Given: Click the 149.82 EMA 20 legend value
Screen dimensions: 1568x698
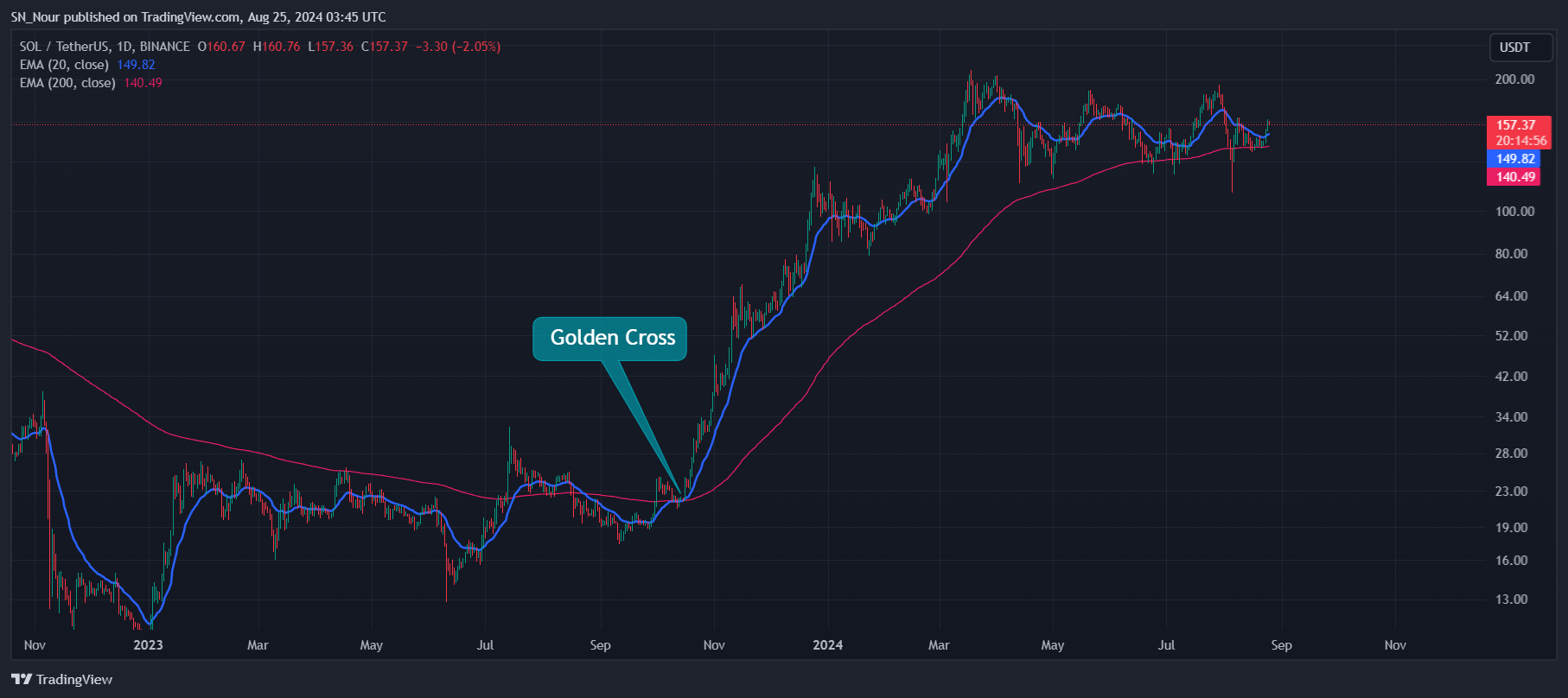Looking at the screenshot, I should [136, 65].
